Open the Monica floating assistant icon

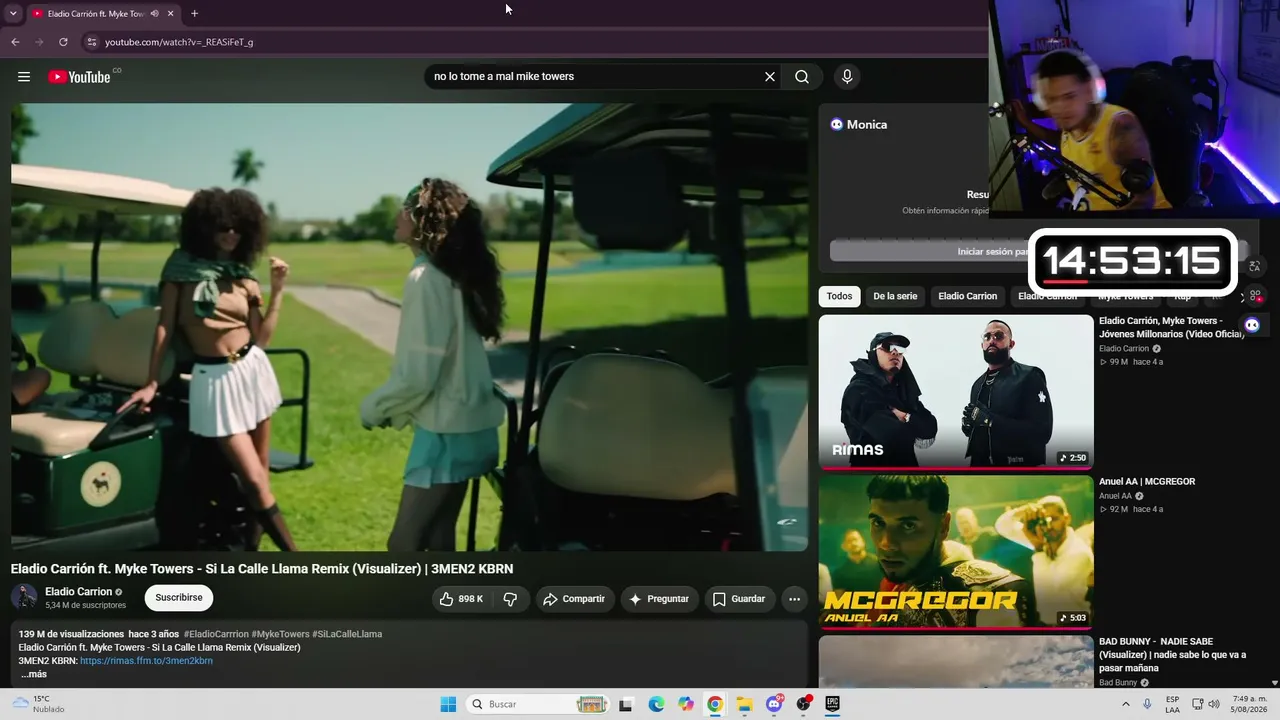(1252, 324)
